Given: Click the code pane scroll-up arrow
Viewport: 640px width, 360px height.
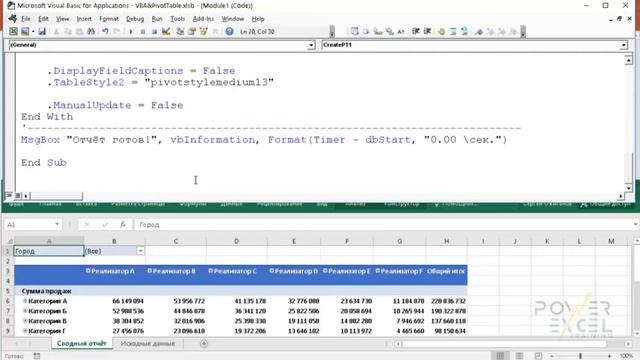Looking at the screenshot, I should (628, 60).
